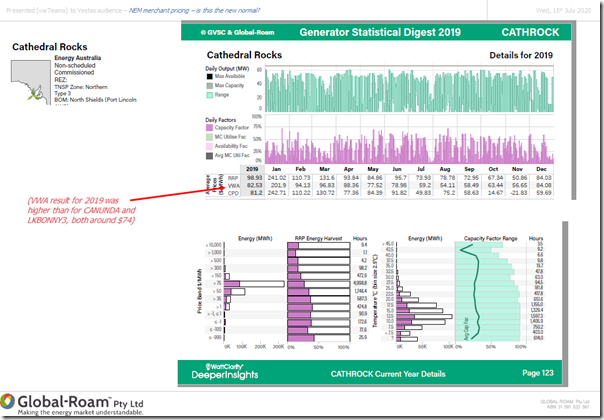This screenshot has width=604, height=420.
Task: Click the -21.83 November CPD cell
Action: (518, 193)
